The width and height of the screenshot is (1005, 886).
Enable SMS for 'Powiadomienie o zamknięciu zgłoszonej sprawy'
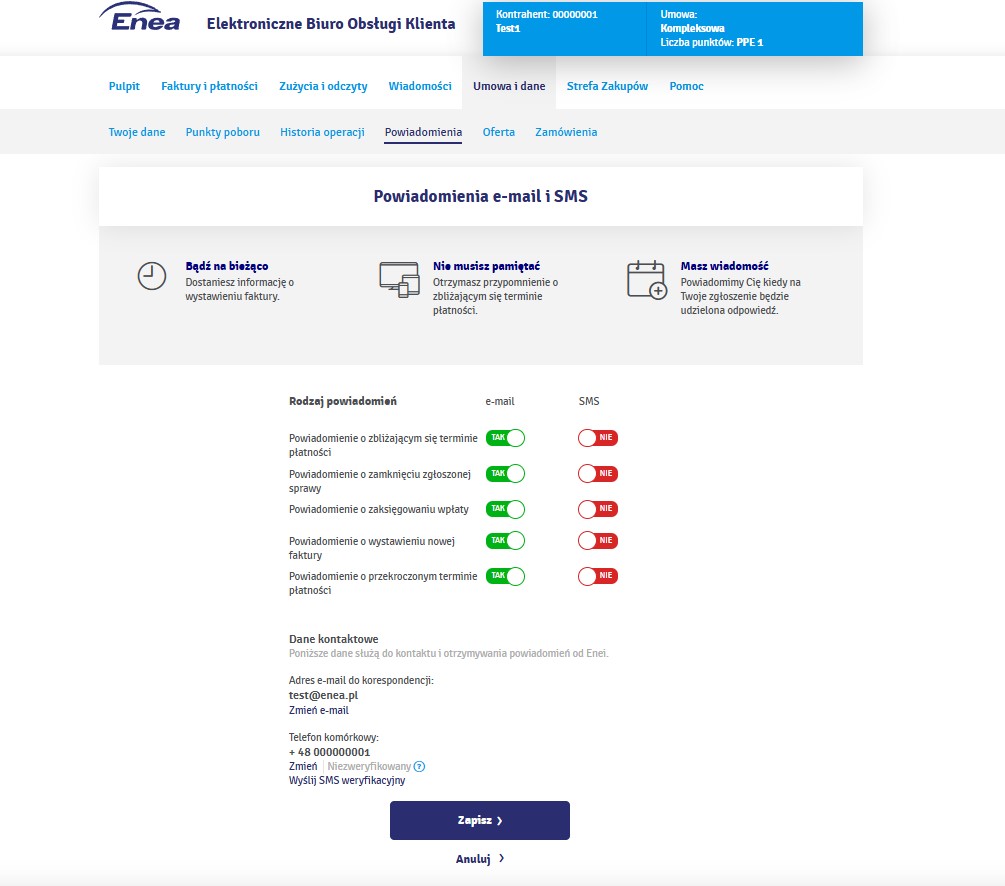(597, 473)
